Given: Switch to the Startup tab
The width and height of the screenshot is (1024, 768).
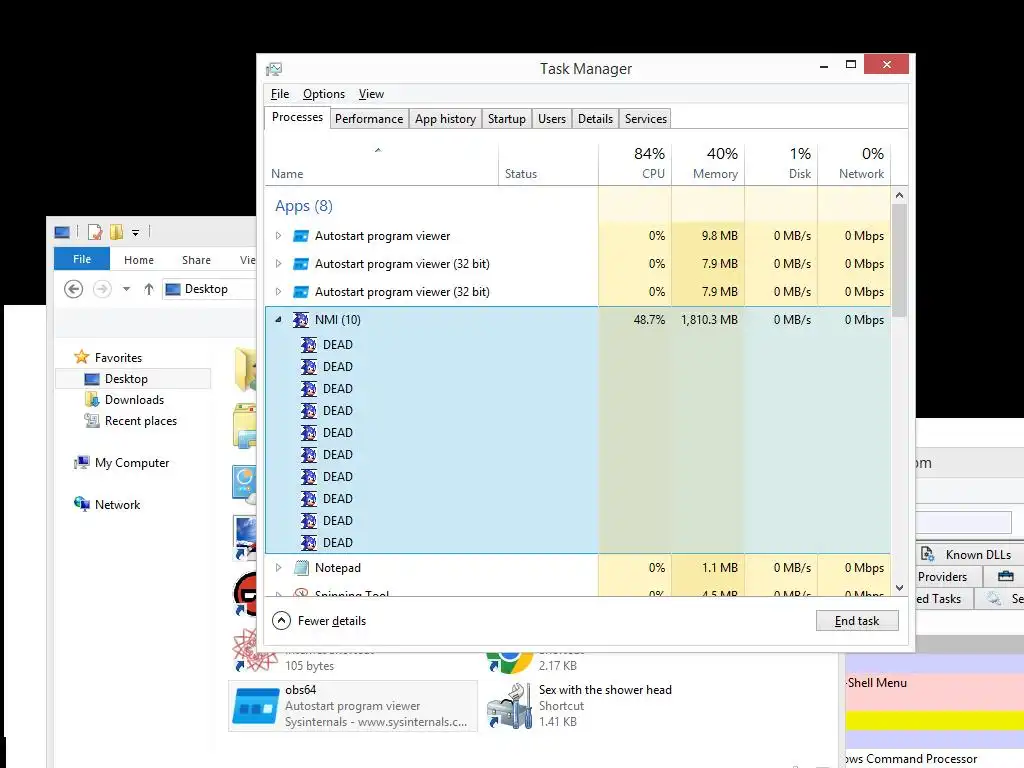Looking at the screenshot, I should coord(507,119).
